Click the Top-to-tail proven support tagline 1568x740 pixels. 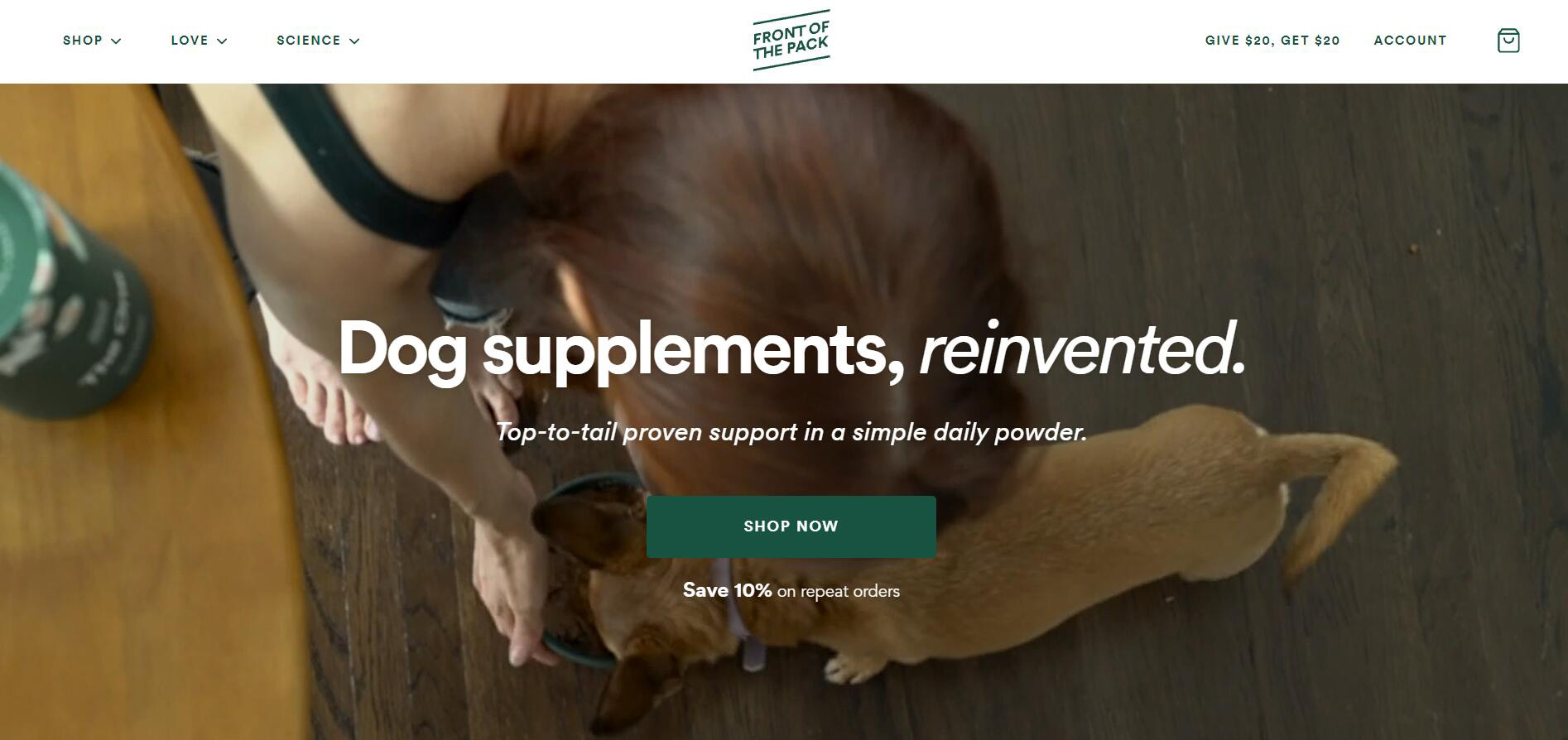[791, 432]
